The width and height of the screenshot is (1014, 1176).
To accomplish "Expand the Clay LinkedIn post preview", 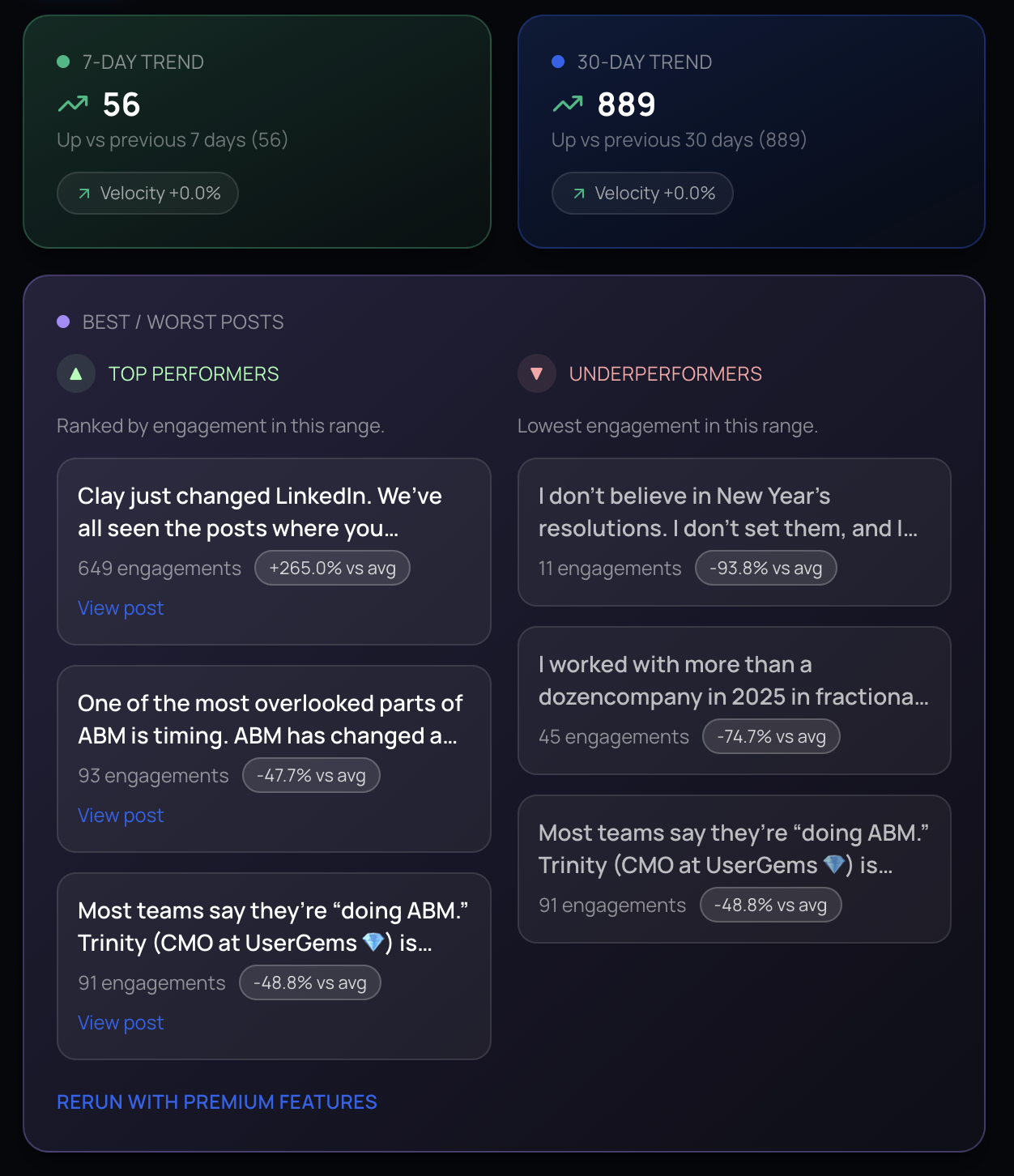I will coord(274,552).
